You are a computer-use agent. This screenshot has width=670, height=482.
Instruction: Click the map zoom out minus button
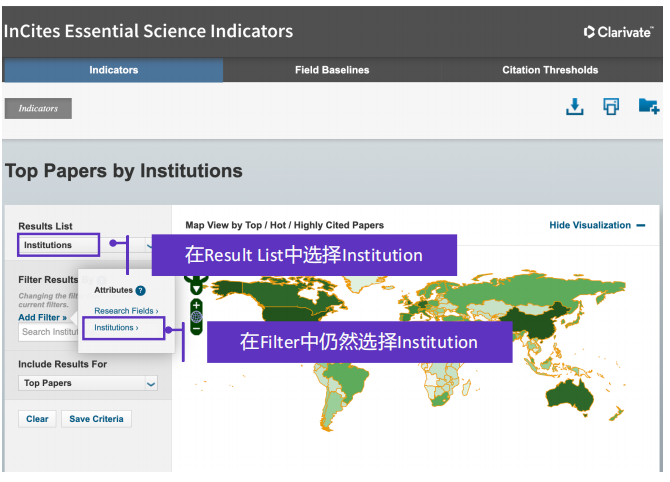click(x=196, y=328)
